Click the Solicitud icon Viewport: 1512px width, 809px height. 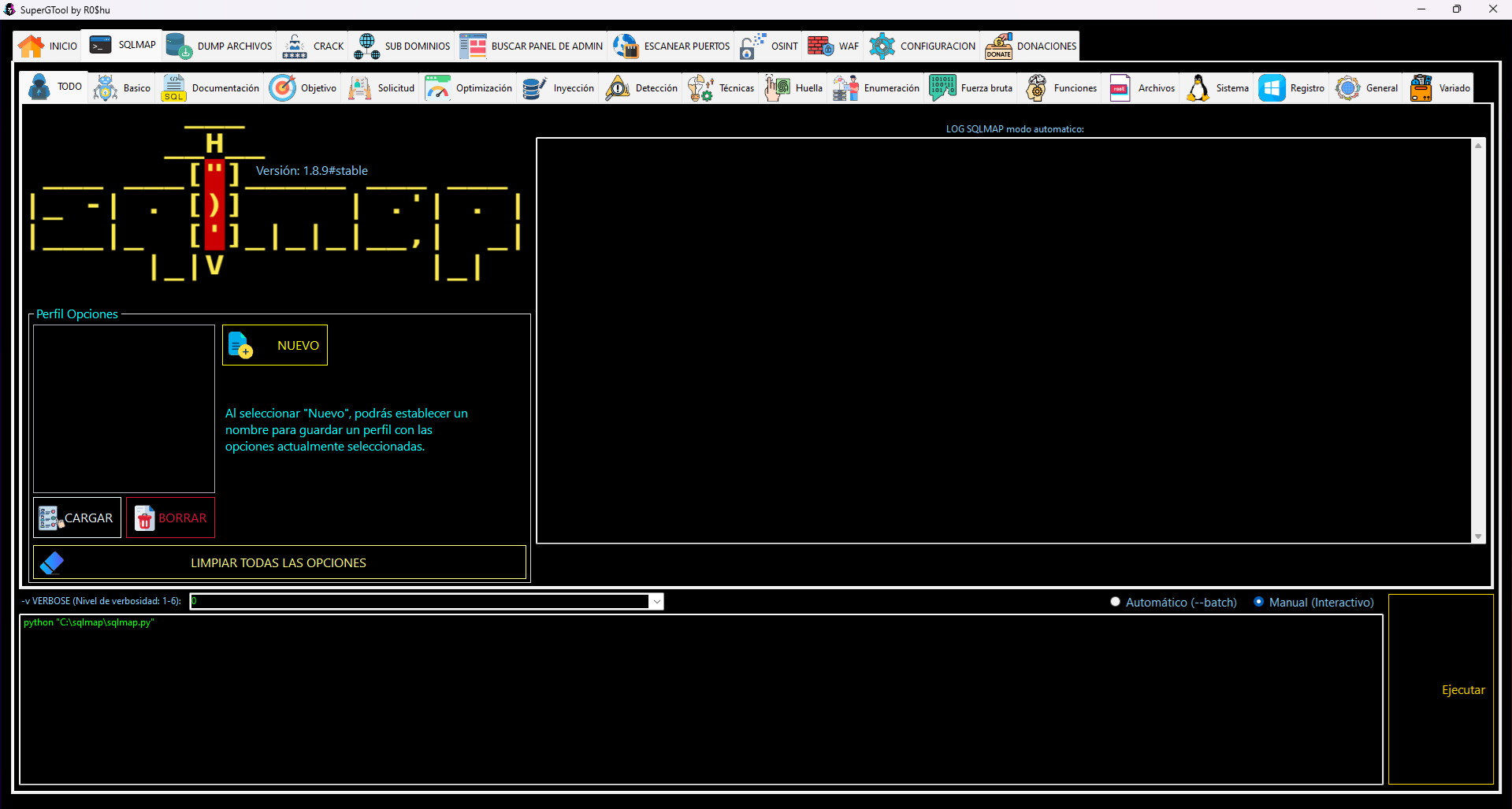[359, 88]
